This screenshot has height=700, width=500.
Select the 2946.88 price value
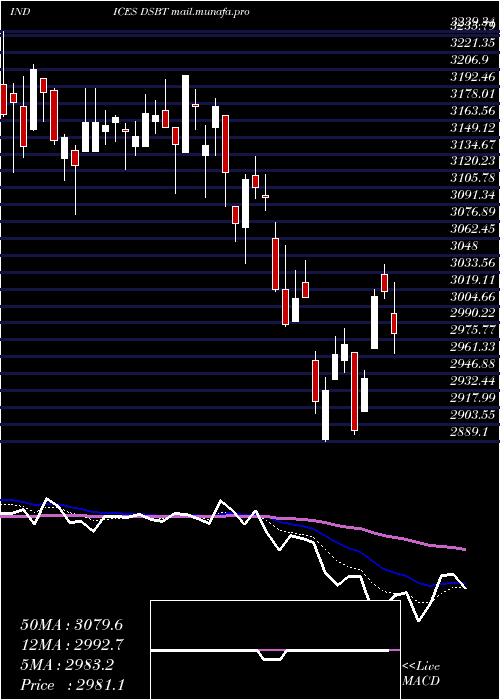tap(473, 364)
